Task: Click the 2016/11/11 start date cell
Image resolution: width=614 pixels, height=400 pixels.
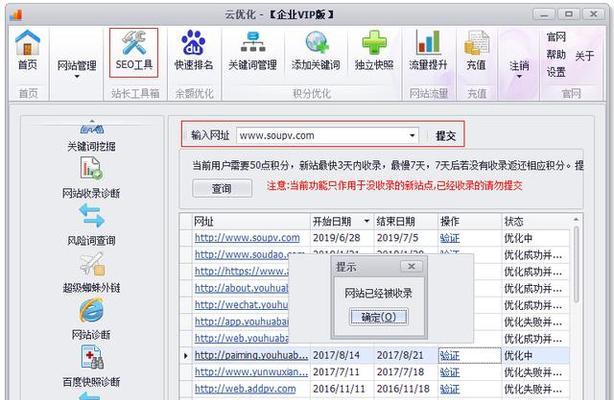Action: [342, 389]
